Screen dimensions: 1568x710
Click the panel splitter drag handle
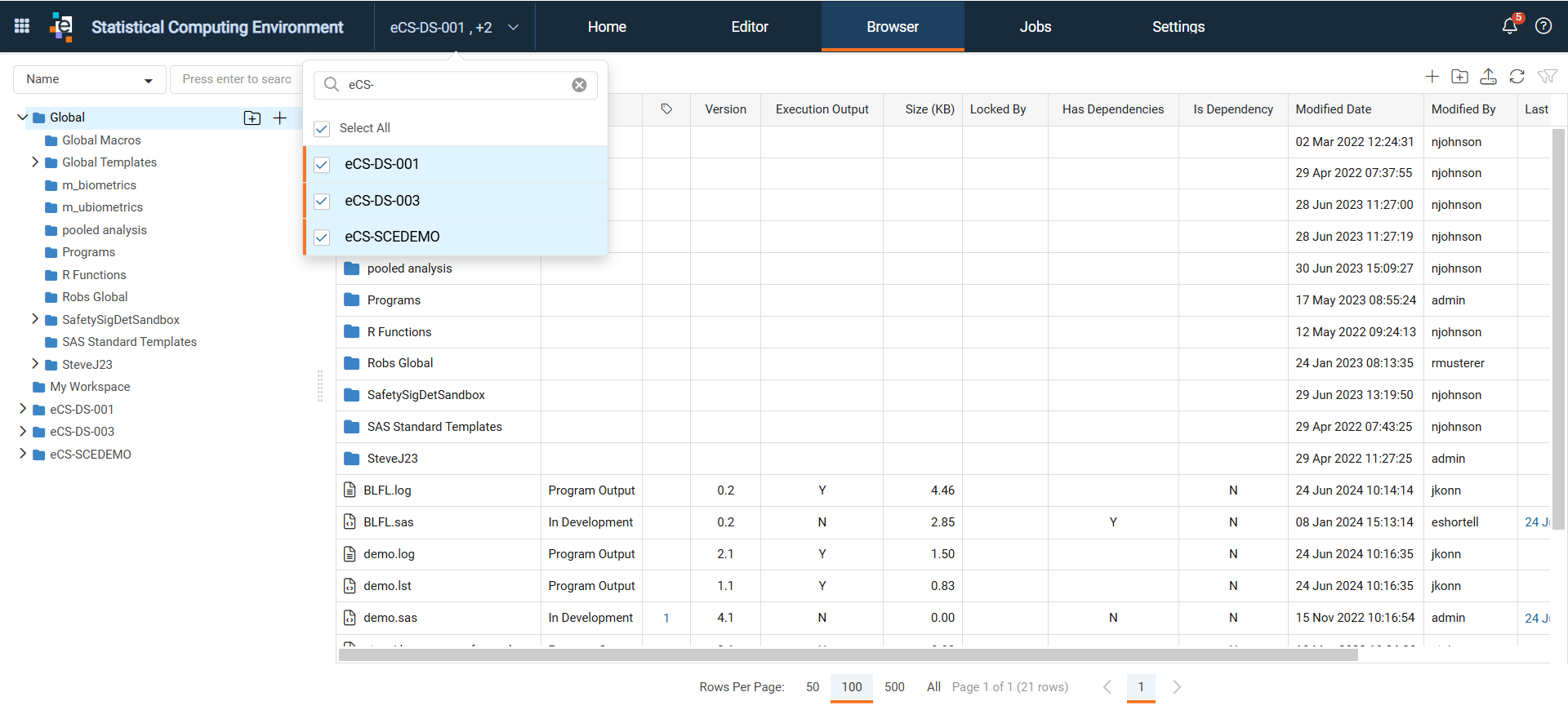pos(319,386)
